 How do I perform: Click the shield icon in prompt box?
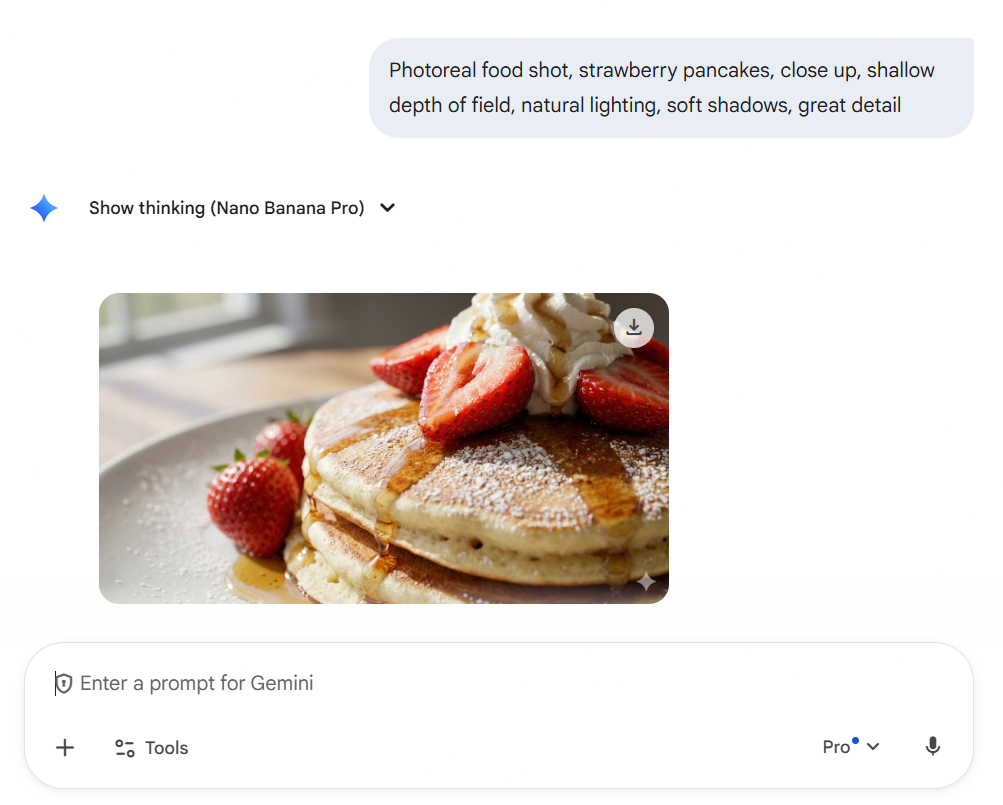[x=64, y=684]
